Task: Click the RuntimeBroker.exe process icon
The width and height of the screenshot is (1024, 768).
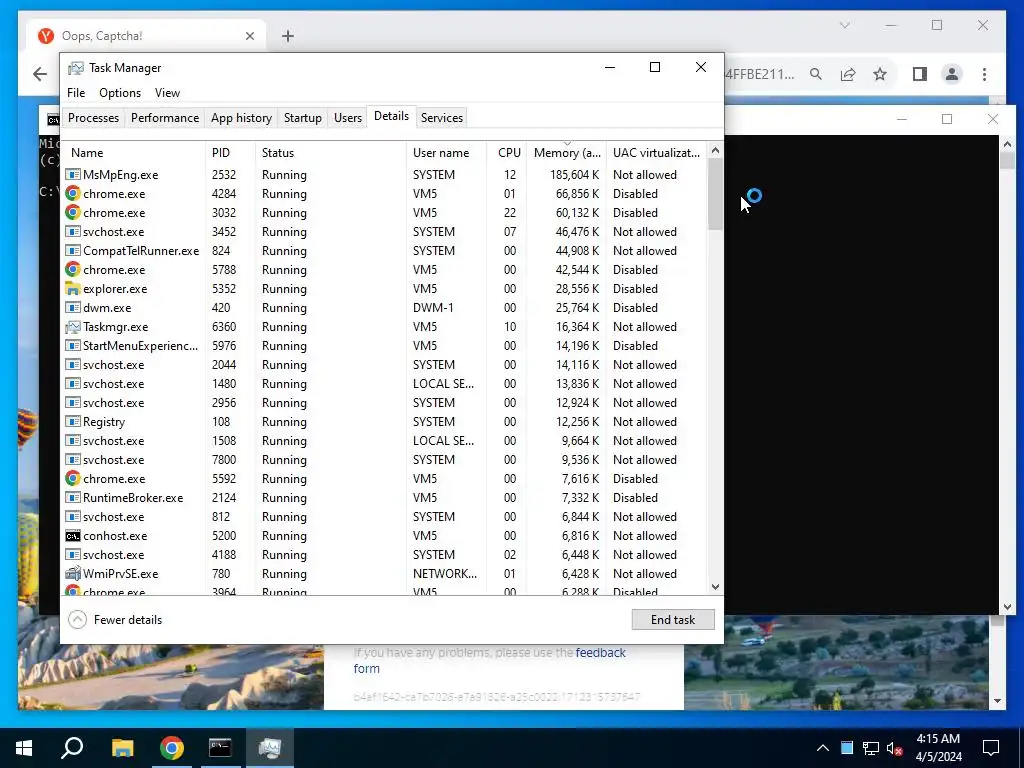Action: pos(73,498)
